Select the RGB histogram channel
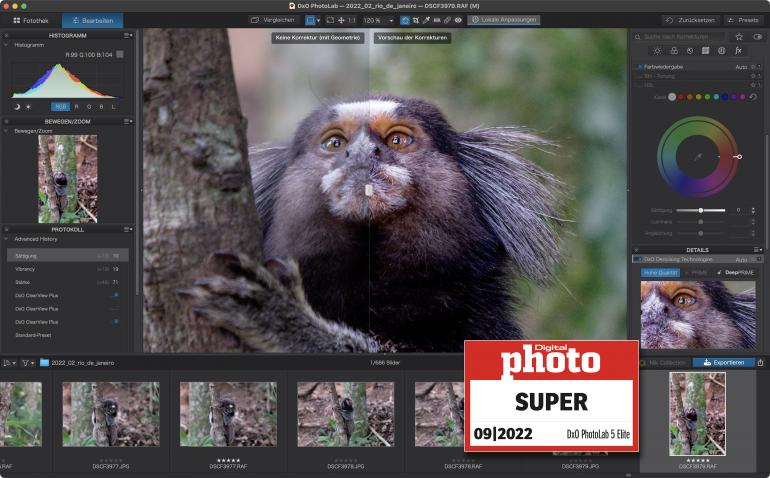This screenshot has height=478, width=770. coord(61,107)
